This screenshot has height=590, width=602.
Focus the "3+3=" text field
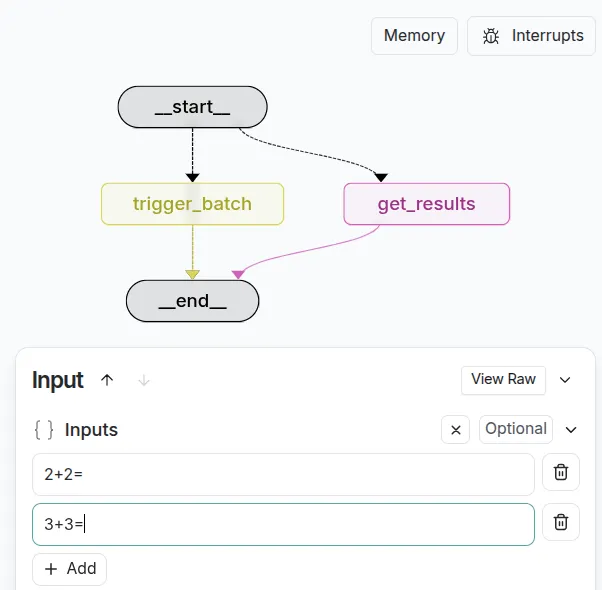tap(283, 524)
